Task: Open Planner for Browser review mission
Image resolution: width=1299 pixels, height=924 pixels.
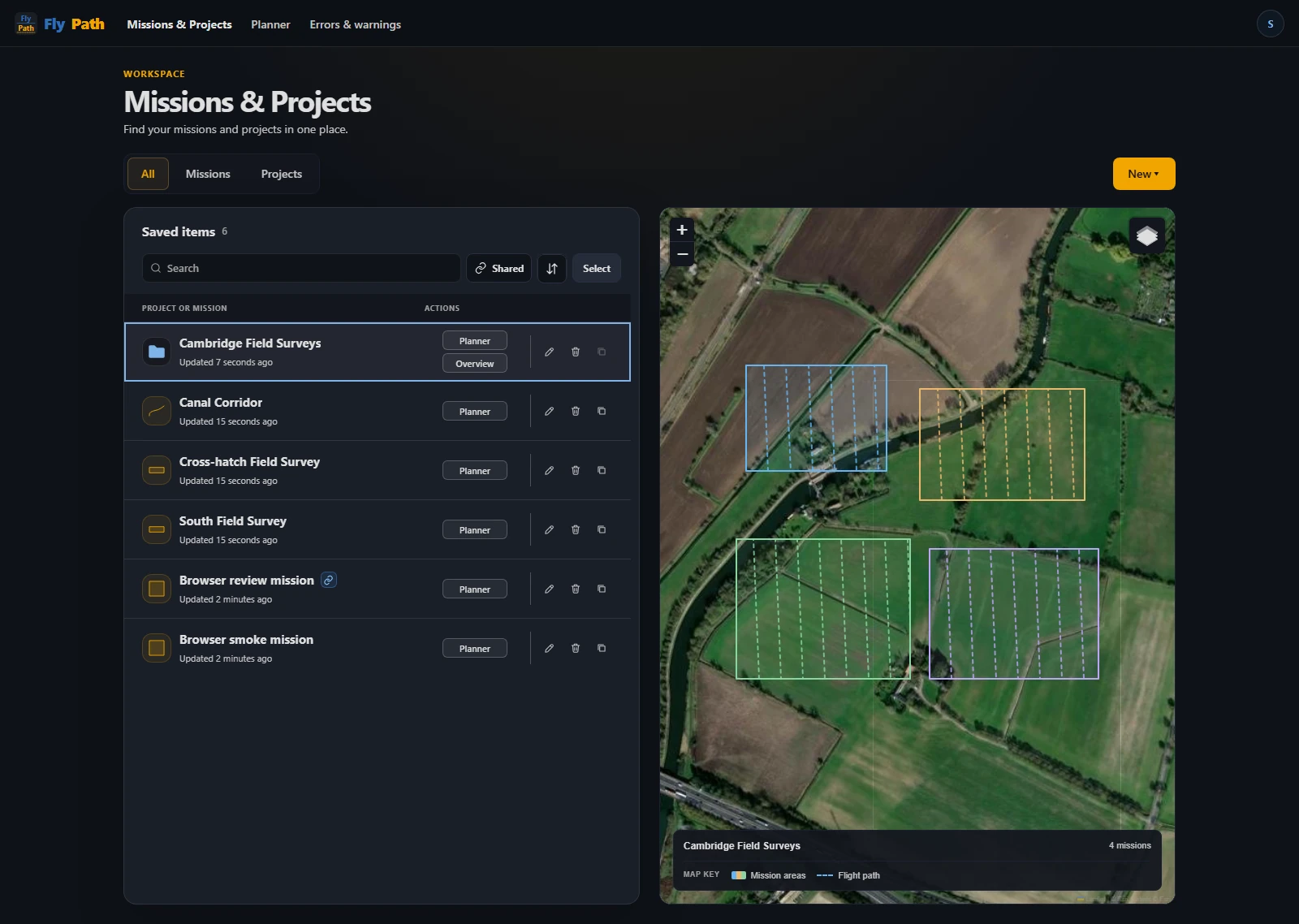Action: click(475, 589)
